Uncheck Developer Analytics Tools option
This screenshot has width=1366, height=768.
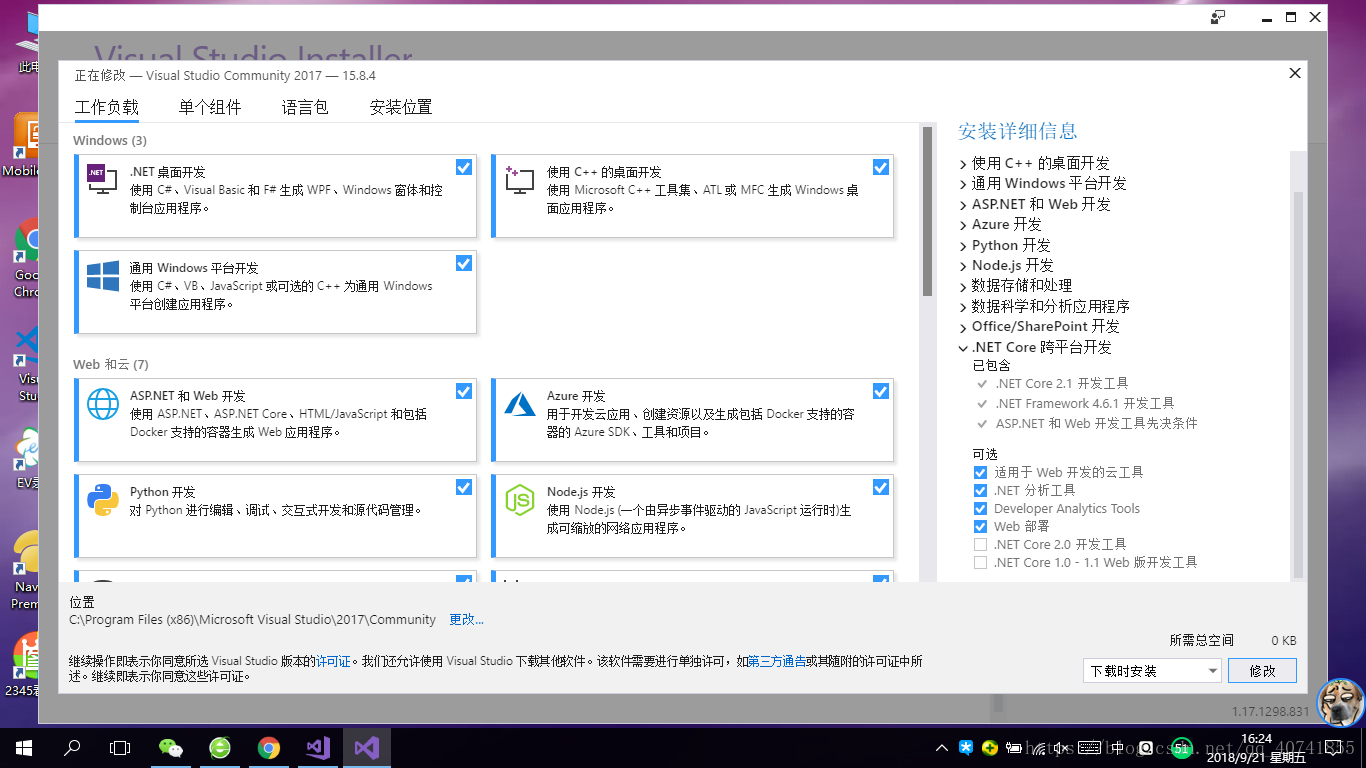[980, 508]
